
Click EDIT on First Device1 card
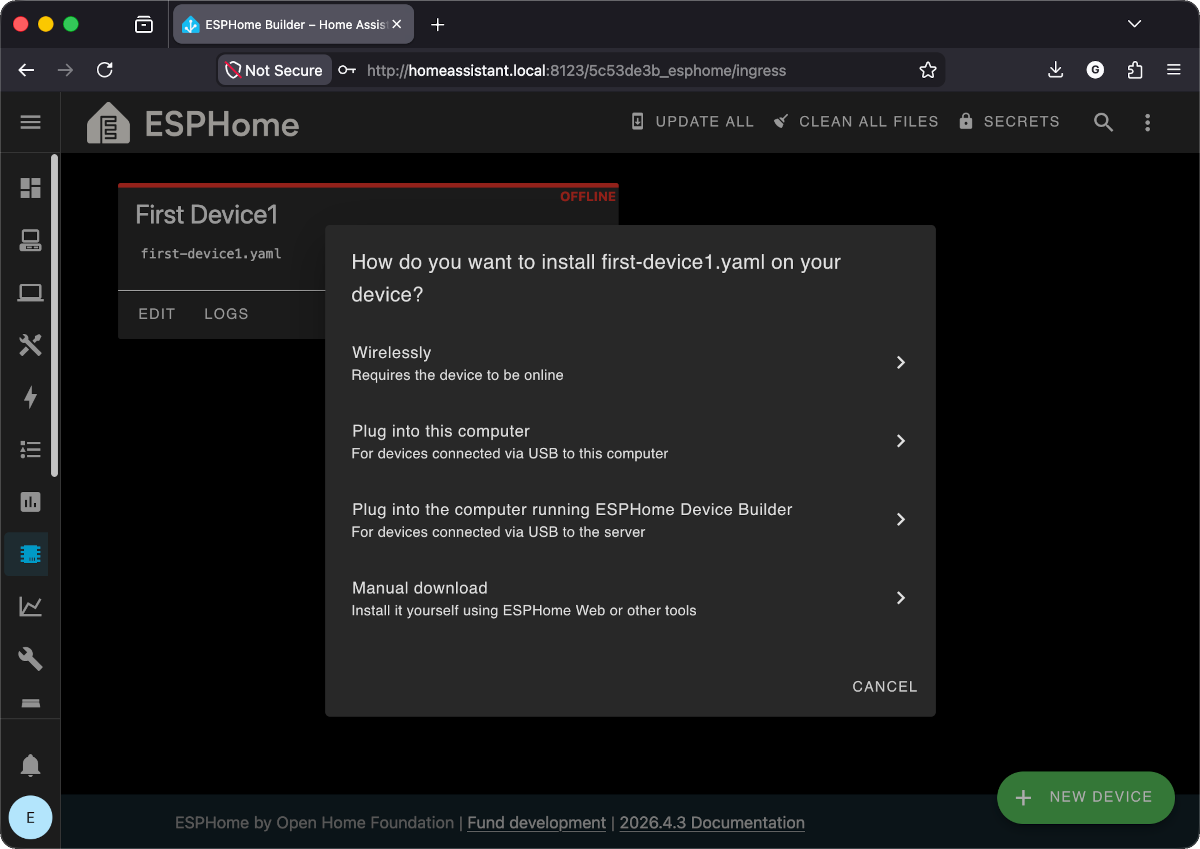coord(157,314)
